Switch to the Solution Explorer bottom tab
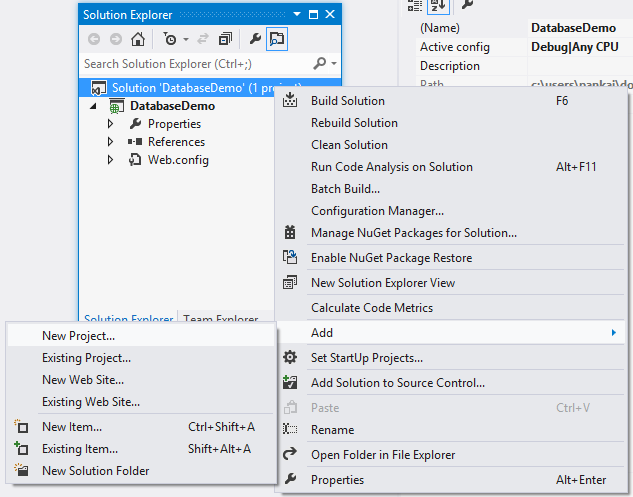The image size is (633, 497). (x=128, y=317)
